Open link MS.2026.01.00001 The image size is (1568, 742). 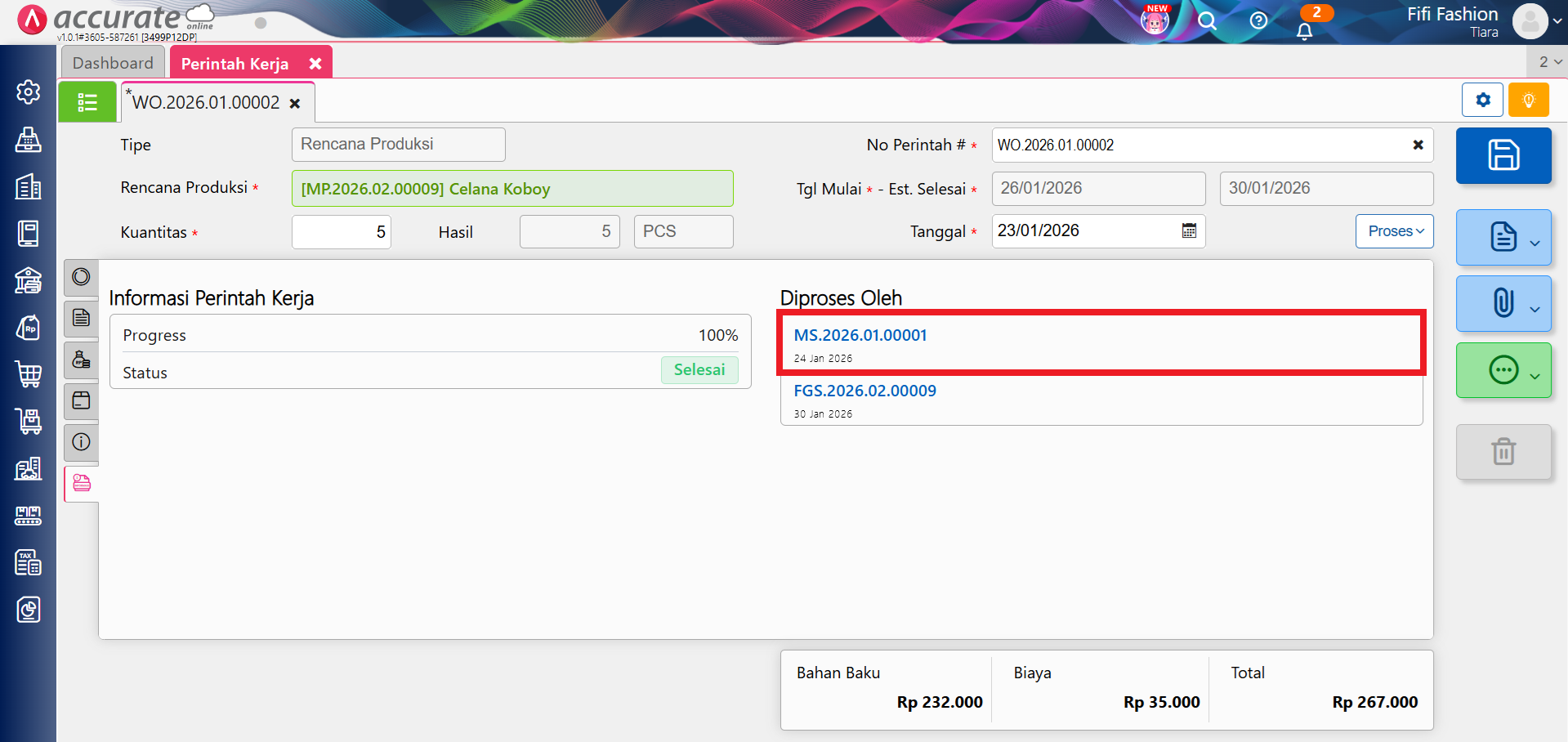(x=860, y=335)
